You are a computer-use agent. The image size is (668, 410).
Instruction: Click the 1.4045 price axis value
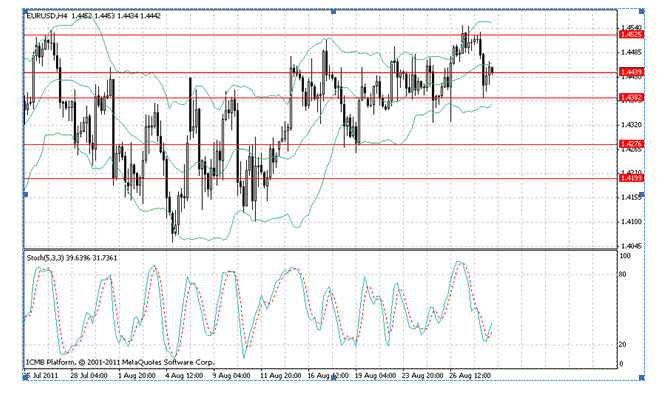click(631, 246)
